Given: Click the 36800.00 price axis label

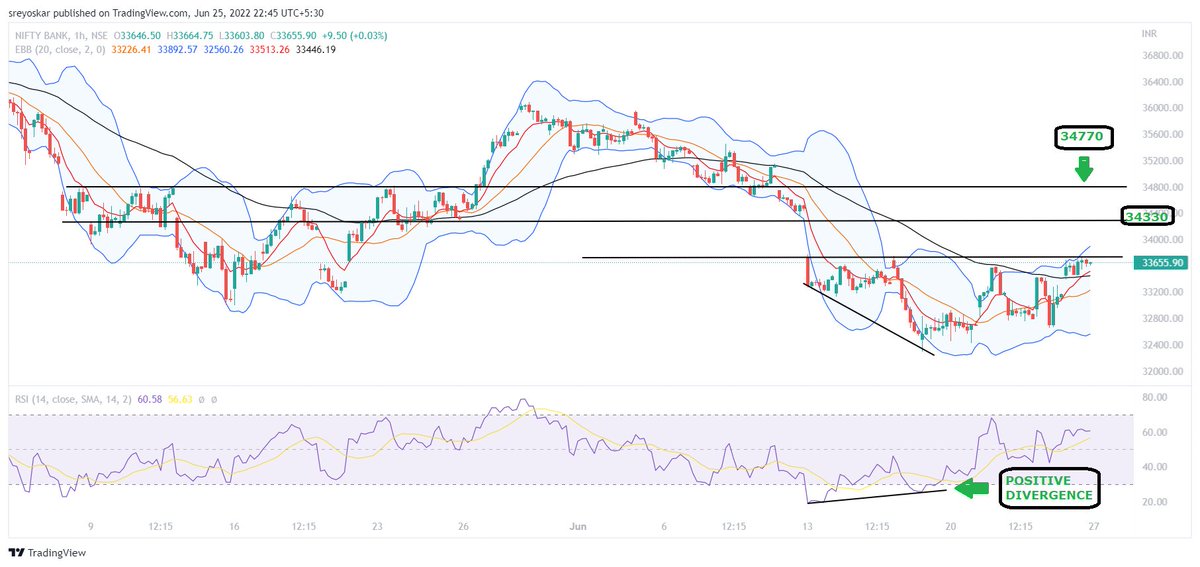Looking at the screenshot, I should point(1162,55).
